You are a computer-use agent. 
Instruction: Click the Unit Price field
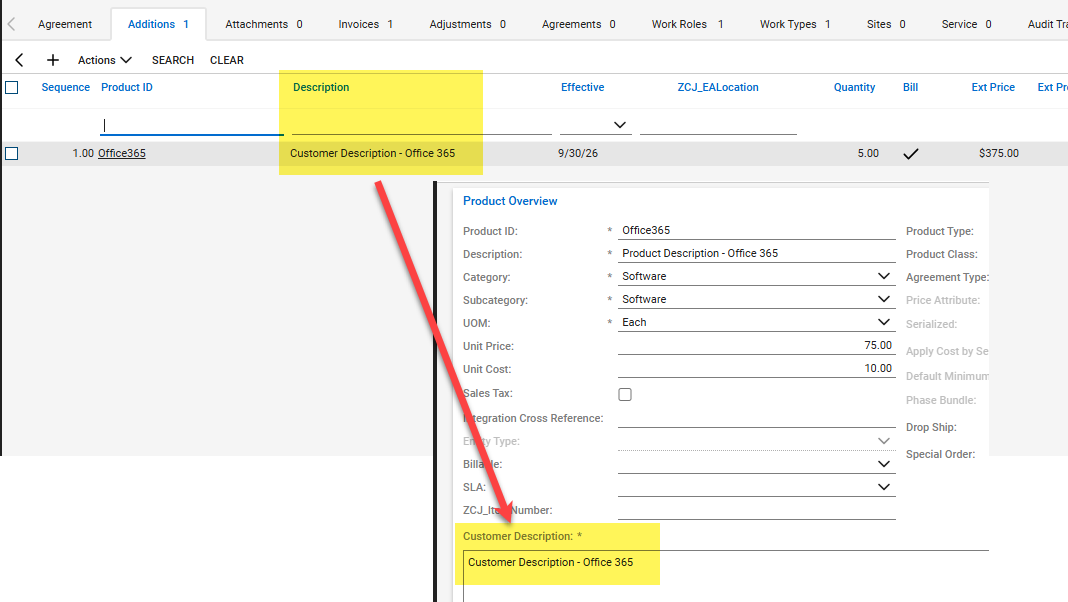point(756,345)
